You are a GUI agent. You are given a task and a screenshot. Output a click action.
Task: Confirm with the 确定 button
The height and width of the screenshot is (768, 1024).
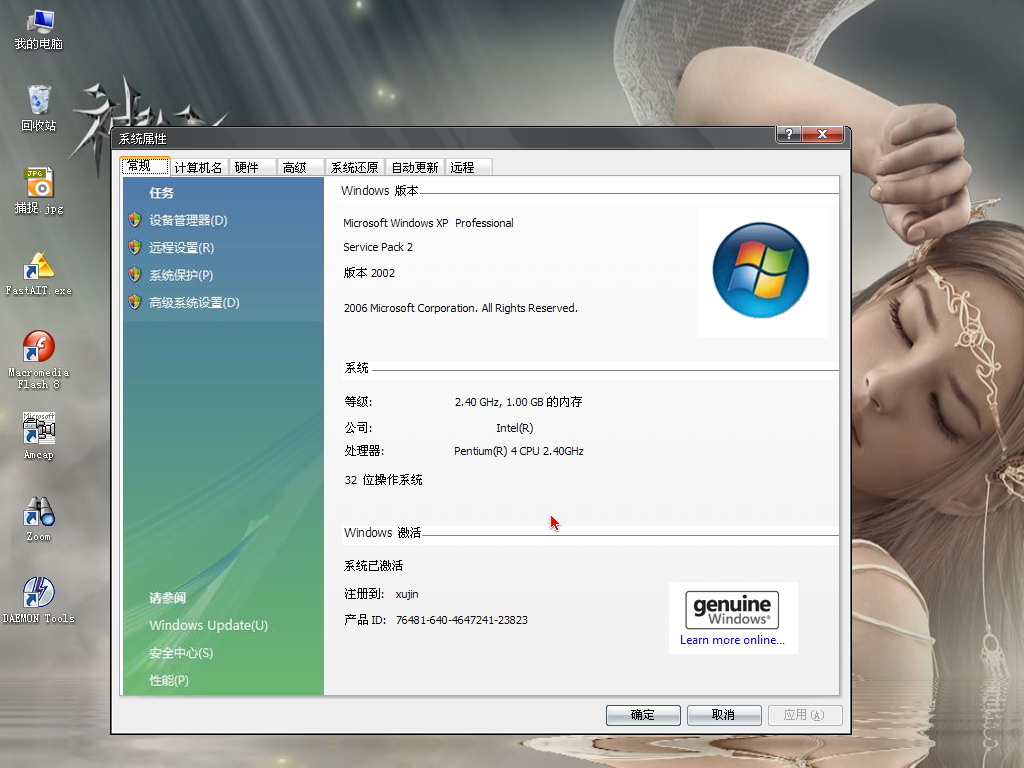(x=643, y=715)
